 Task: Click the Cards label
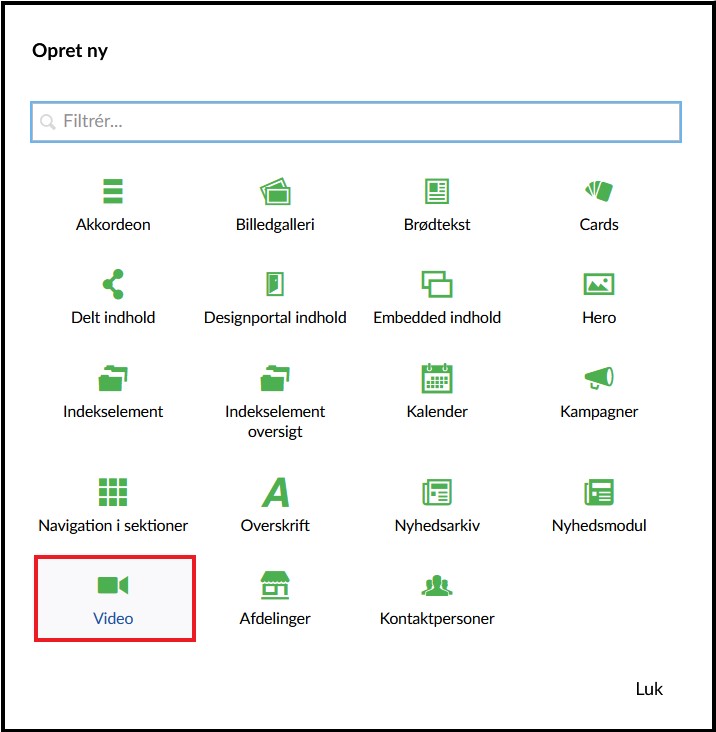tap(599, 225)
